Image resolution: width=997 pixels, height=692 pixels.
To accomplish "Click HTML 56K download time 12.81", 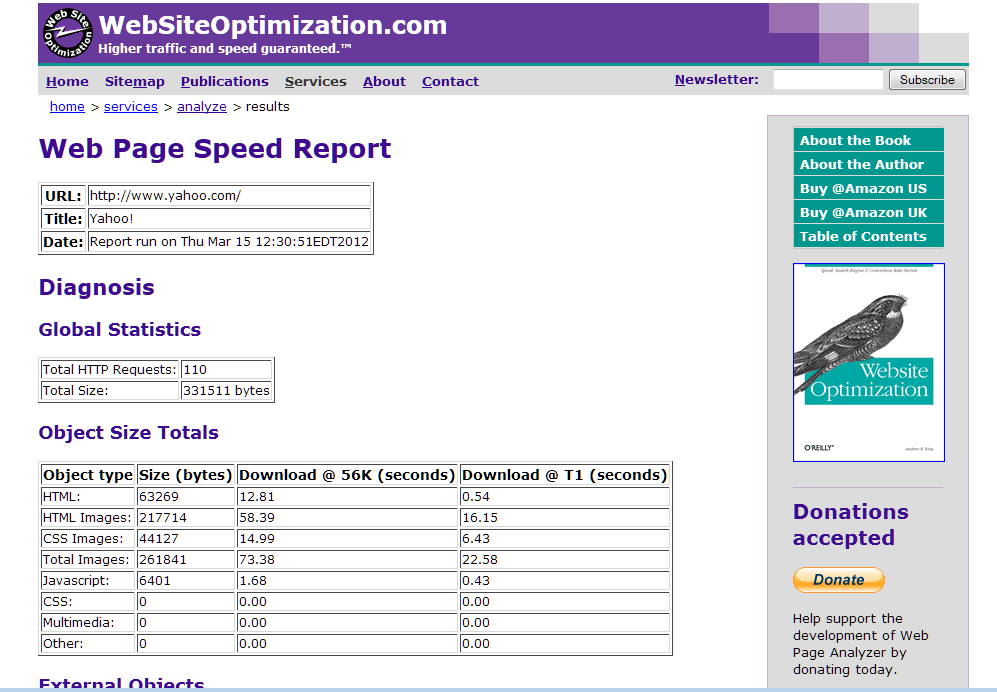I will pyautogui.click(x=347, y=496).
